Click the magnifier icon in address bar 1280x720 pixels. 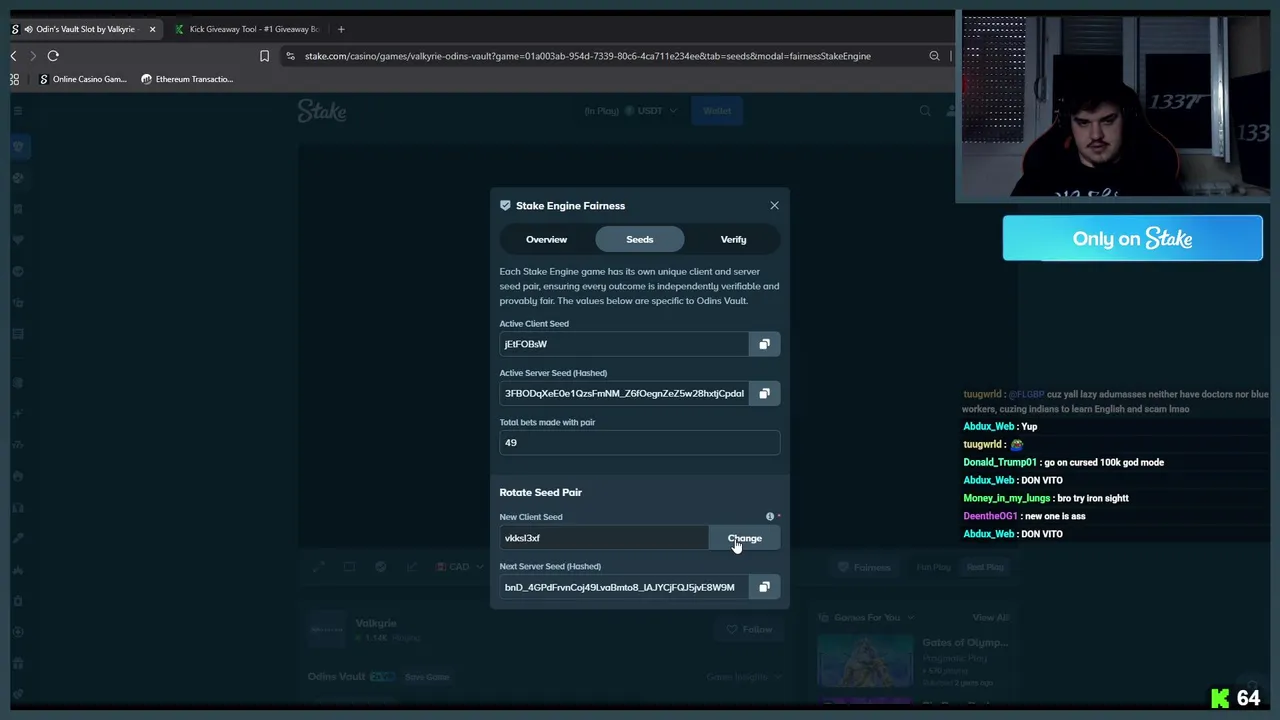click(x=934, y=56)
